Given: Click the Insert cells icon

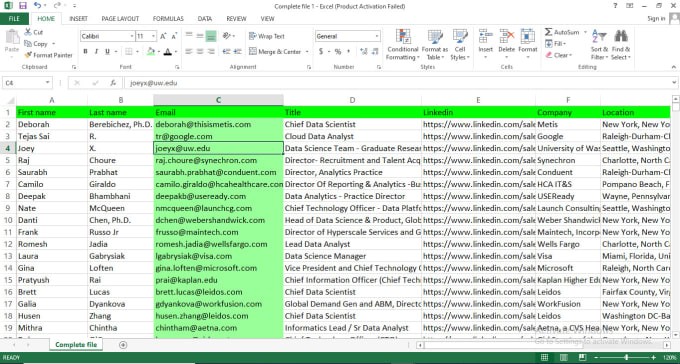Looking at the screenshot, I should (x=485, y=36).
